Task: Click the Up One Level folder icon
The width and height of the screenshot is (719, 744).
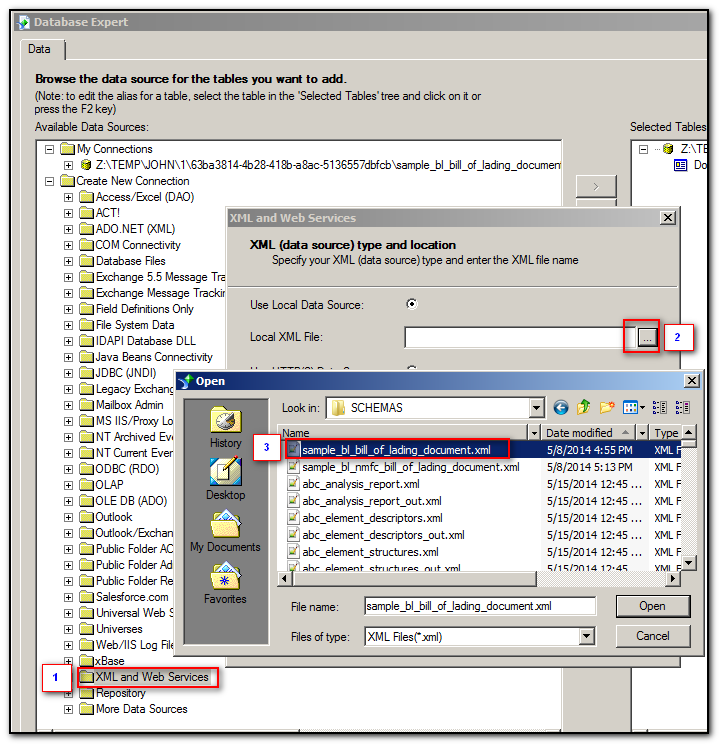Action: tap(584, 408)
